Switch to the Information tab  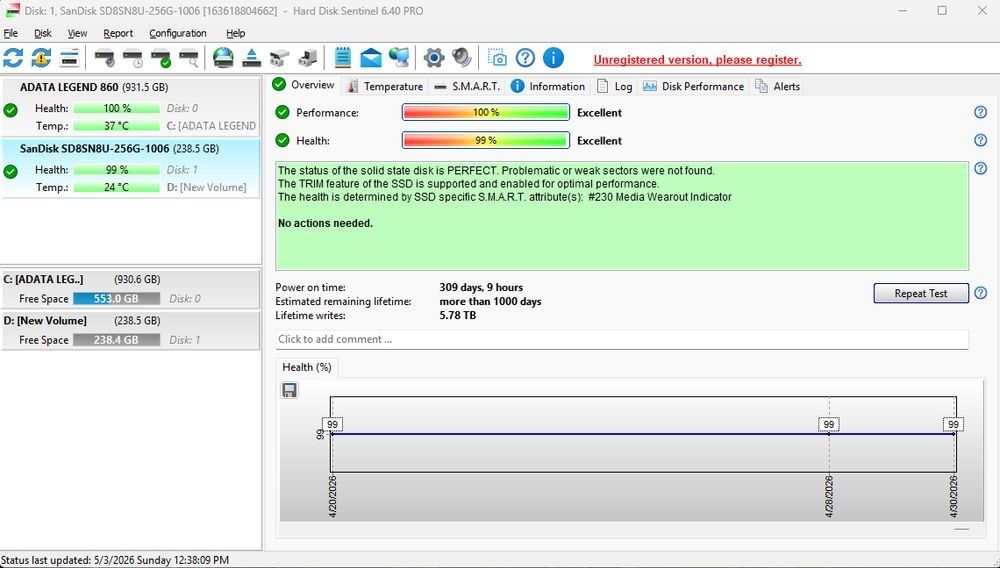(548, 86)
